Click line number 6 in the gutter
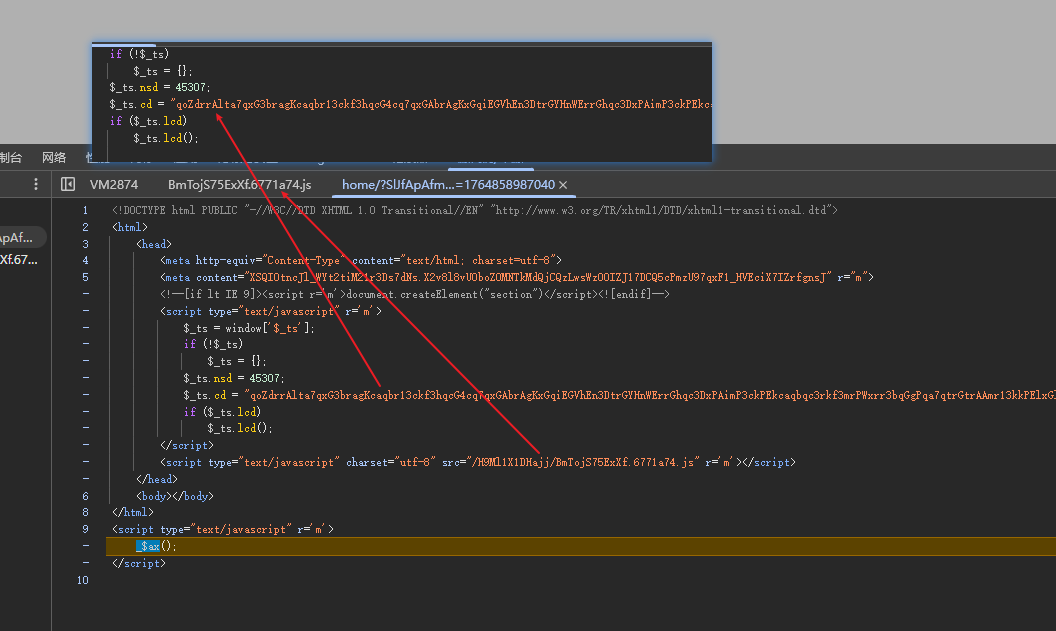The height and width of the screenshot is (631, 1056). point(85,496)
